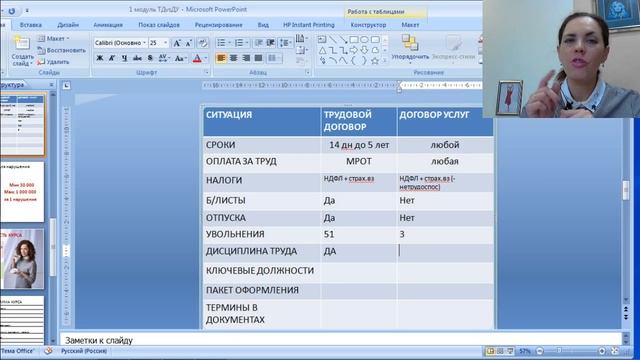The height and width of the screenshot is (360, 640).
Task: Switch to normal view in status bar
Action: pyautogui.click(x=490, y=351)
